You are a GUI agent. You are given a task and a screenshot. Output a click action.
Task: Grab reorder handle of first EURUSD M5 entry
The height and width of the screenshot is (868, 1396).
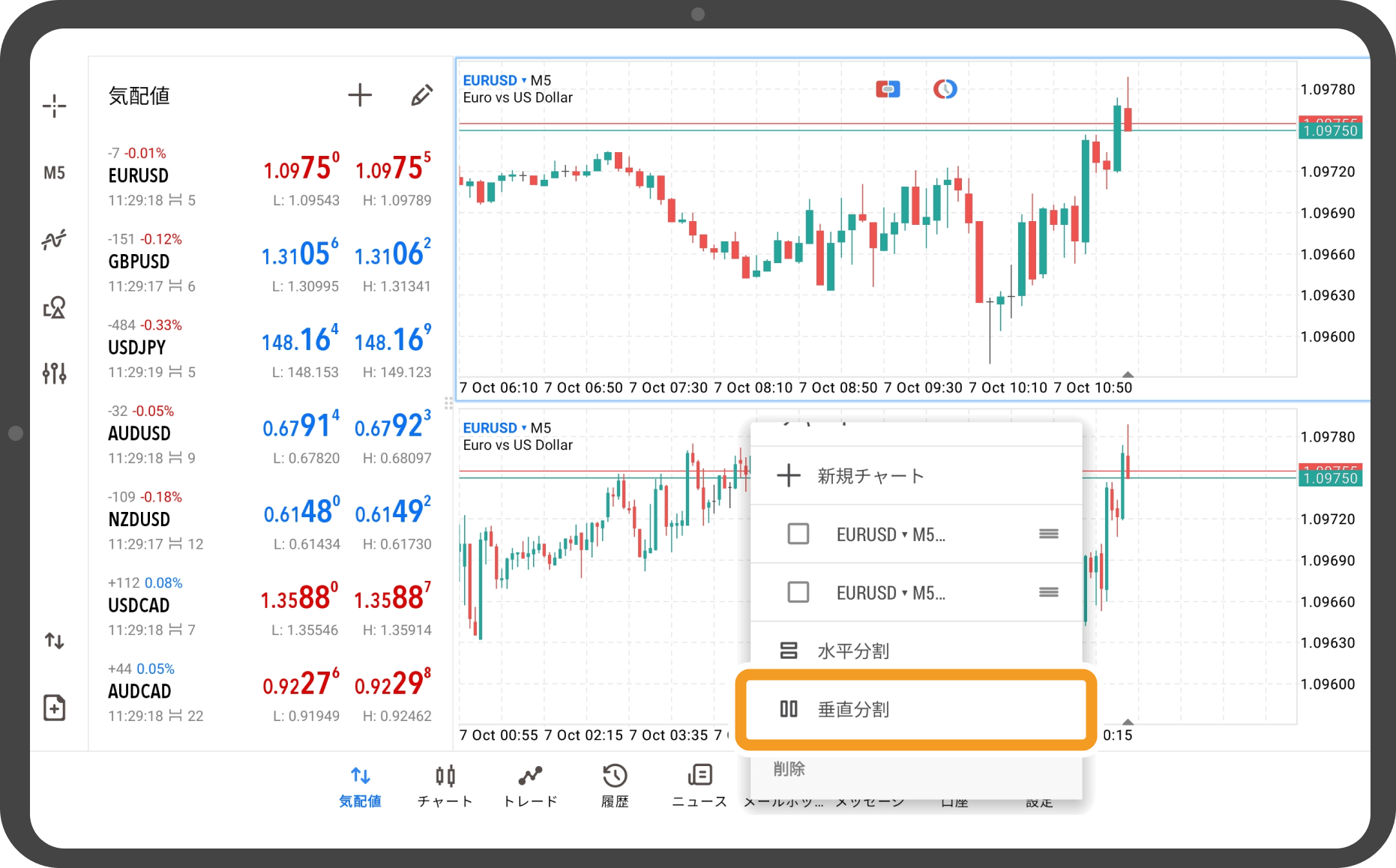point(1049,534)
